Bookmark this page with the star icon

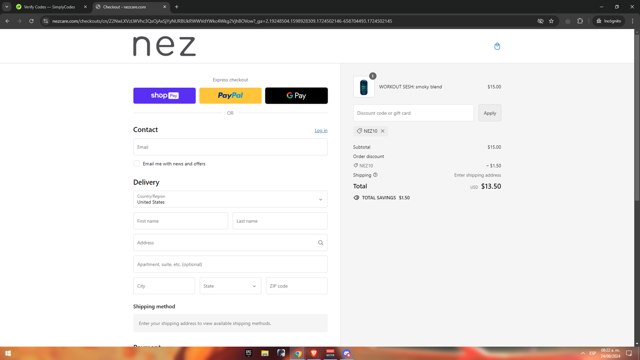pyautogui.click(x=551, y=21)
